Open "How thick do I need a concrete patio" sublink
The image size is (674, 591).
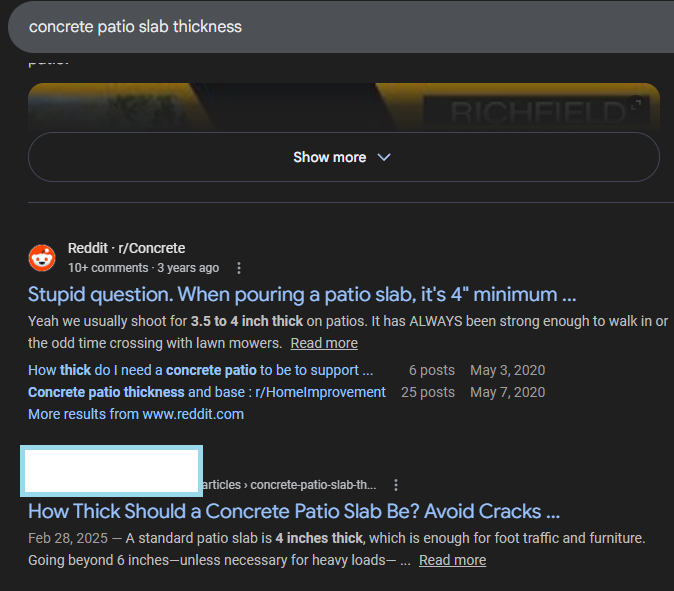193,370
